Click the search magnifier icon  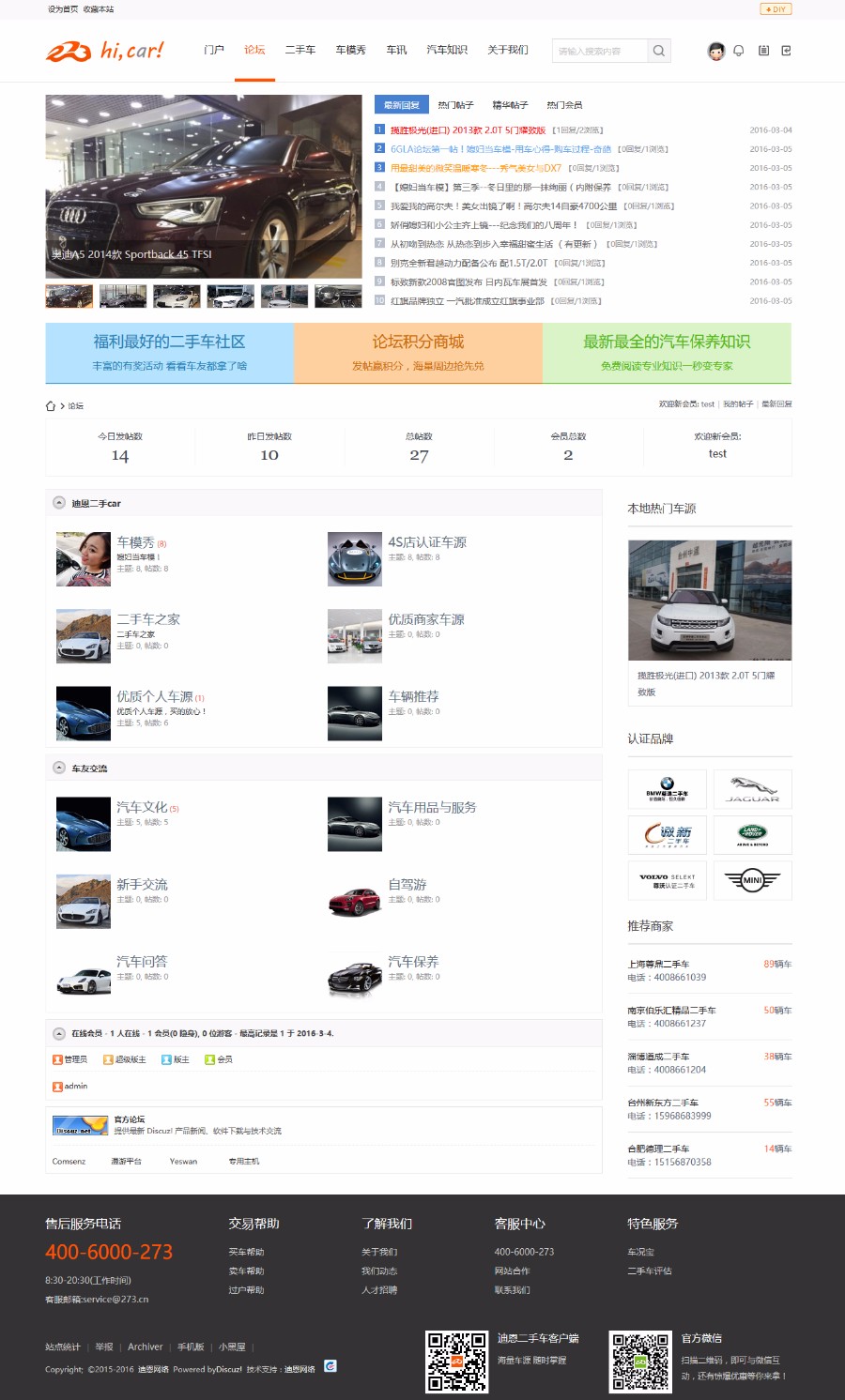[659, 51]
